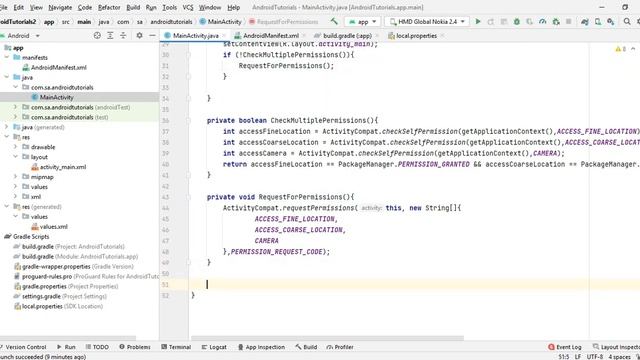Click the Make Project hammer icon

pyautogui.click(x=334, y=22)
